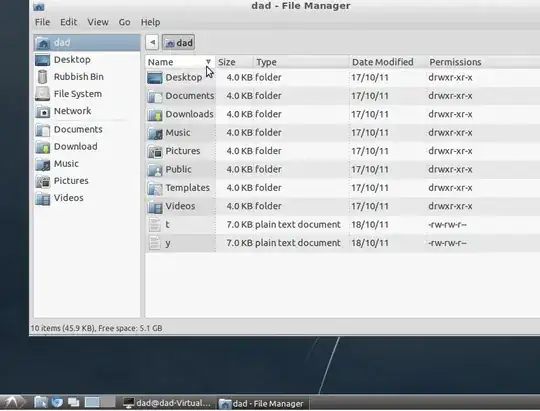Image resolution: width=540 pixels, height=411 pixels.
Task: Select the text file icon for t
Action: pos(155,225)
